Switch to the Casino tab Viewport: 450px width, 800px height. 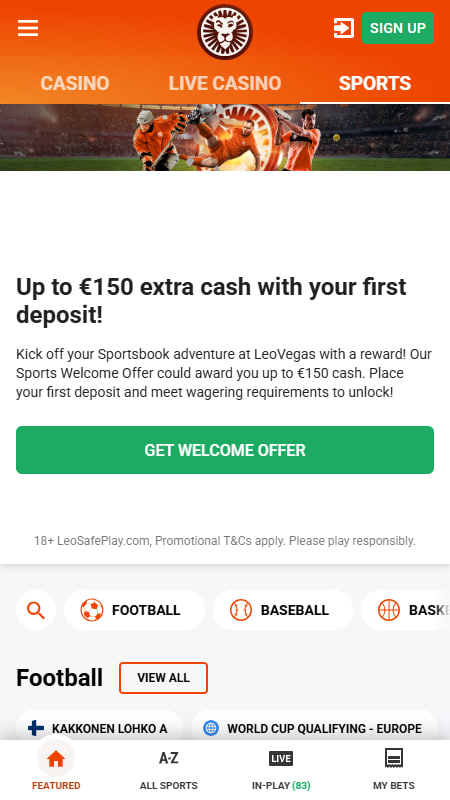[x=75, y=83]
